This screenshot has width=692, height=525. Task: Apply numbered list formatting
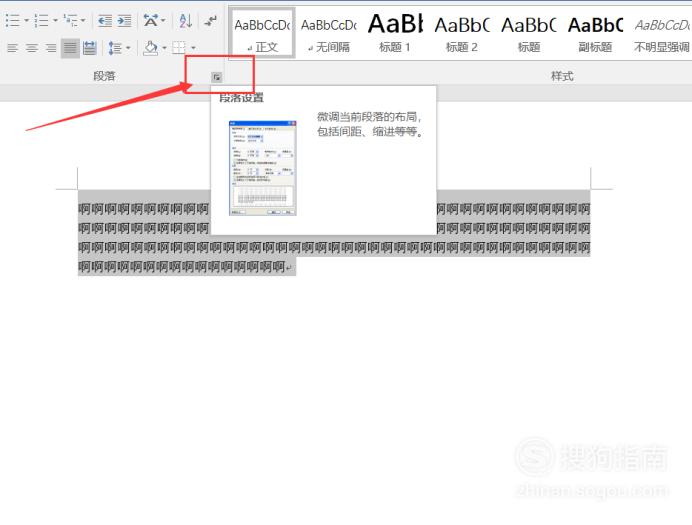[41, 20]
